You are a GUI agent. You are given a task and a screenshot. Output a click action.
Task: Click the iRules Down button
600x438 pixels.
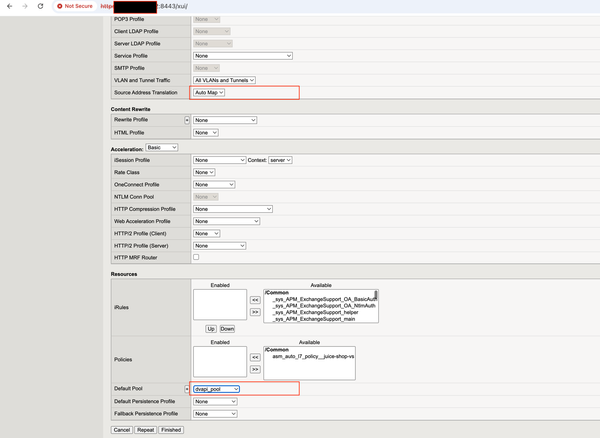pos(227,329)
